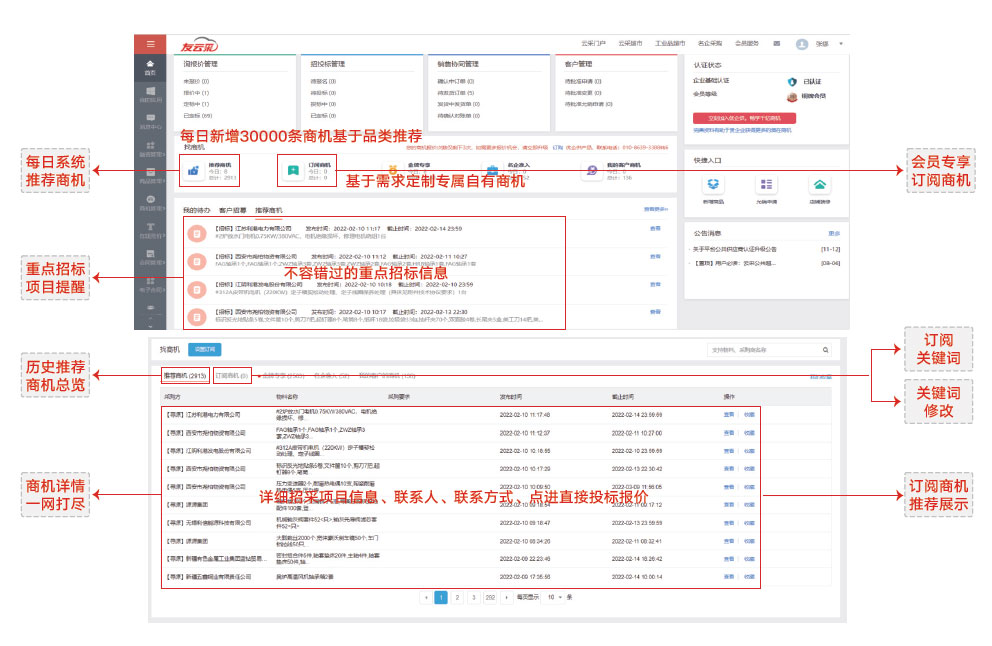
Task: Go to page 2 in pagination
Action: [x=457, y=597]
